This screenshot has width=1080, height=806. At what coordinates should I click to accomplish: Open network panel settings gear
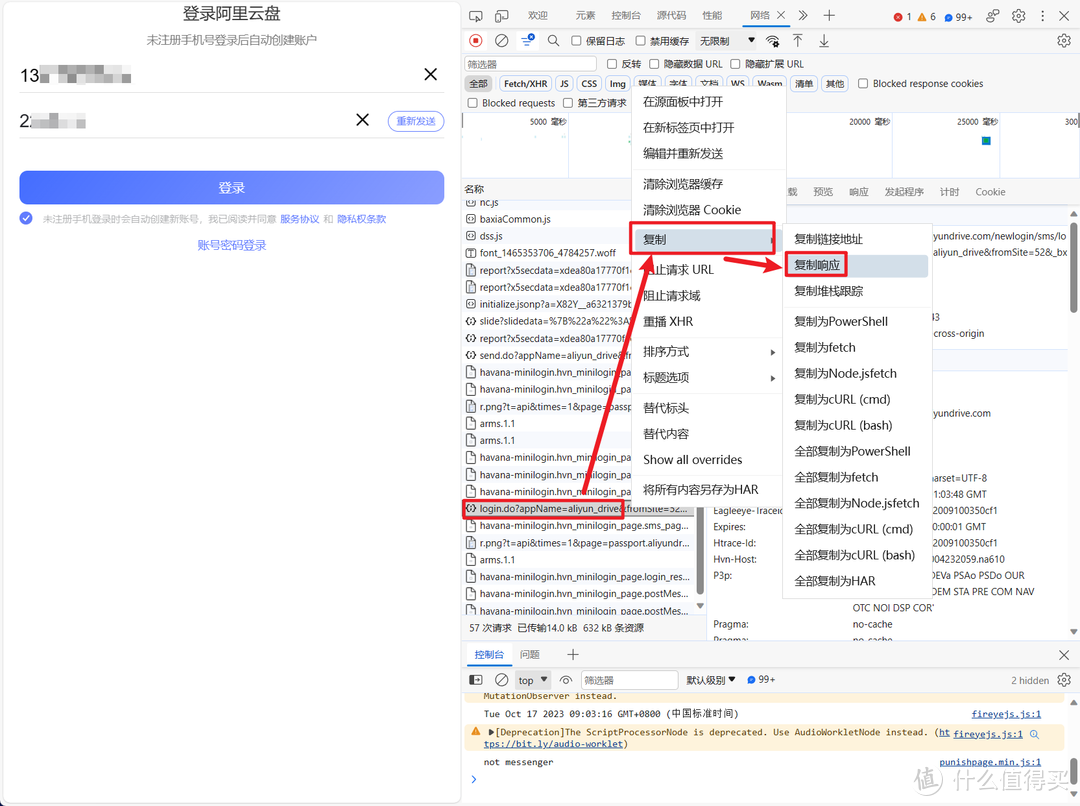coord(1063,41)
